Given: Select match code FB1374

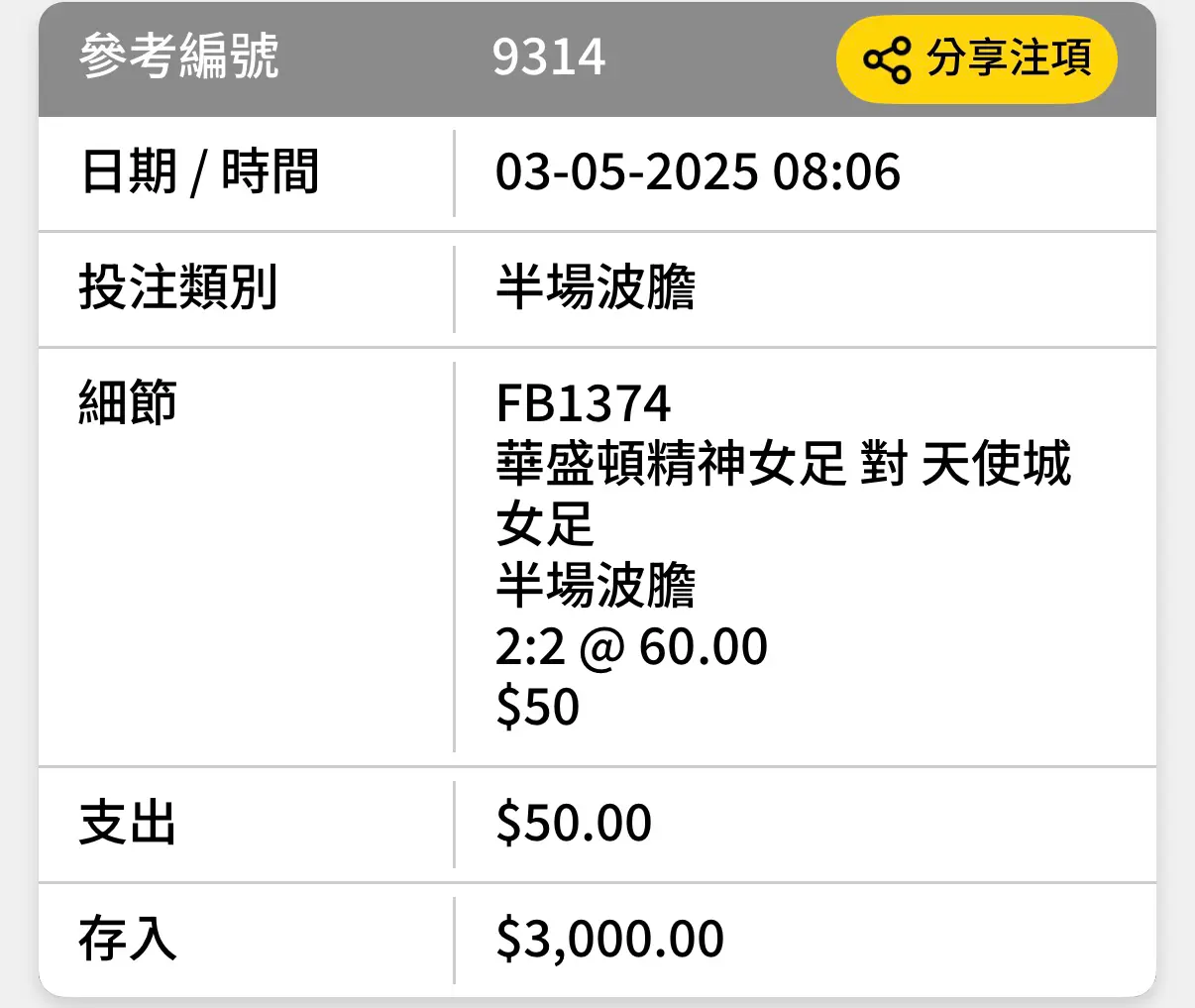Looking at the screenshot, I should coord(583,403).
